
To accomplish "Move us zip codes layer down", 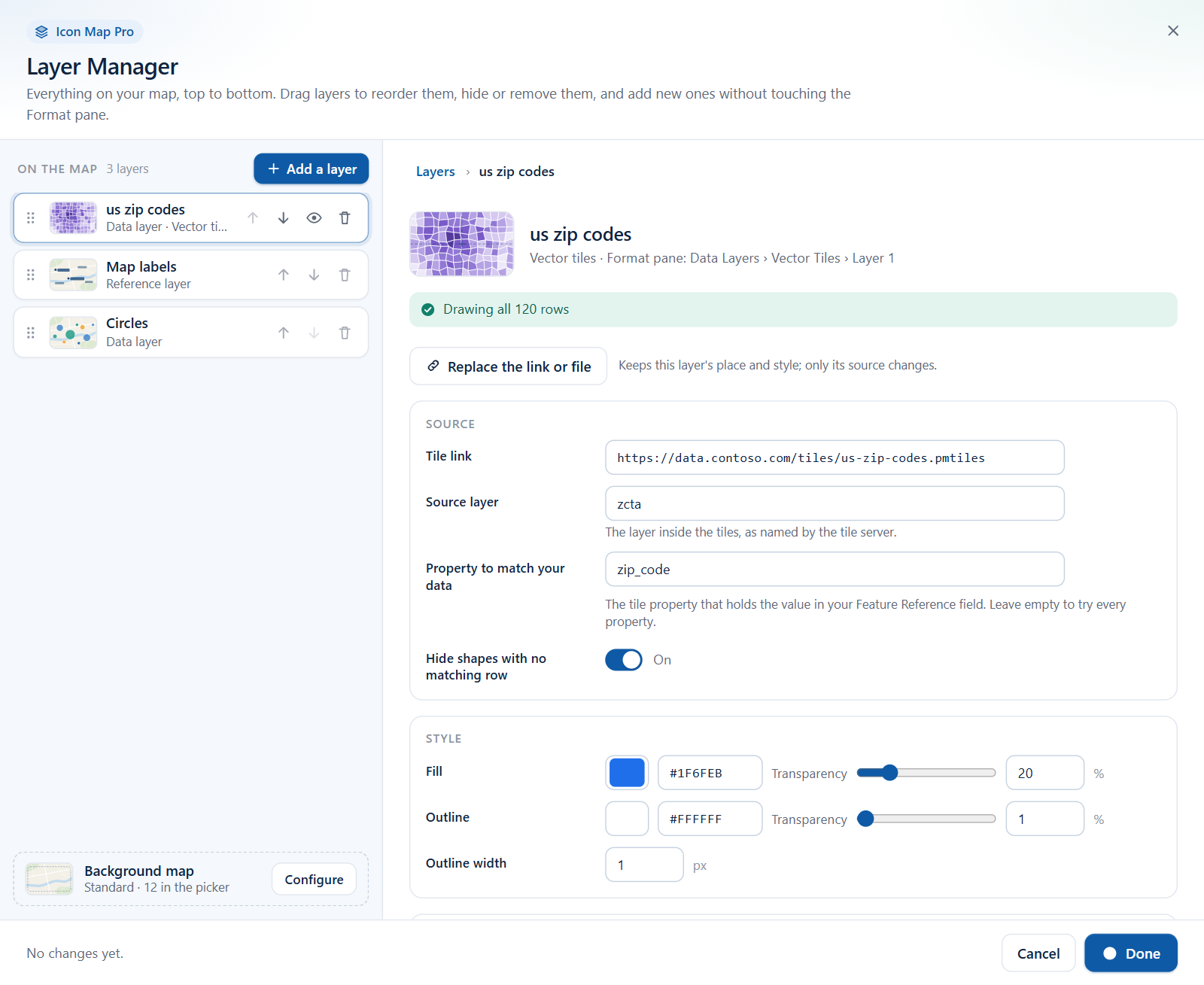I will pos(283,218).
